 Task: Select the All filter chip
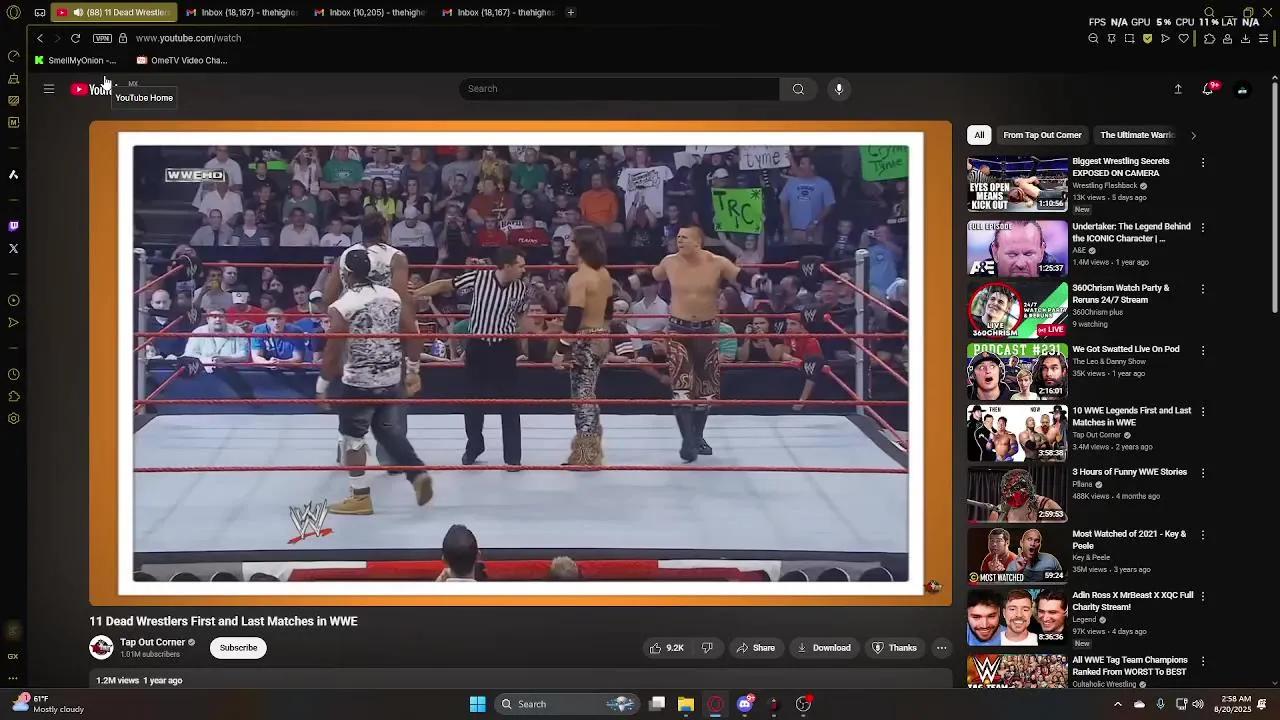pyautogui.click(x=979, y=135)
